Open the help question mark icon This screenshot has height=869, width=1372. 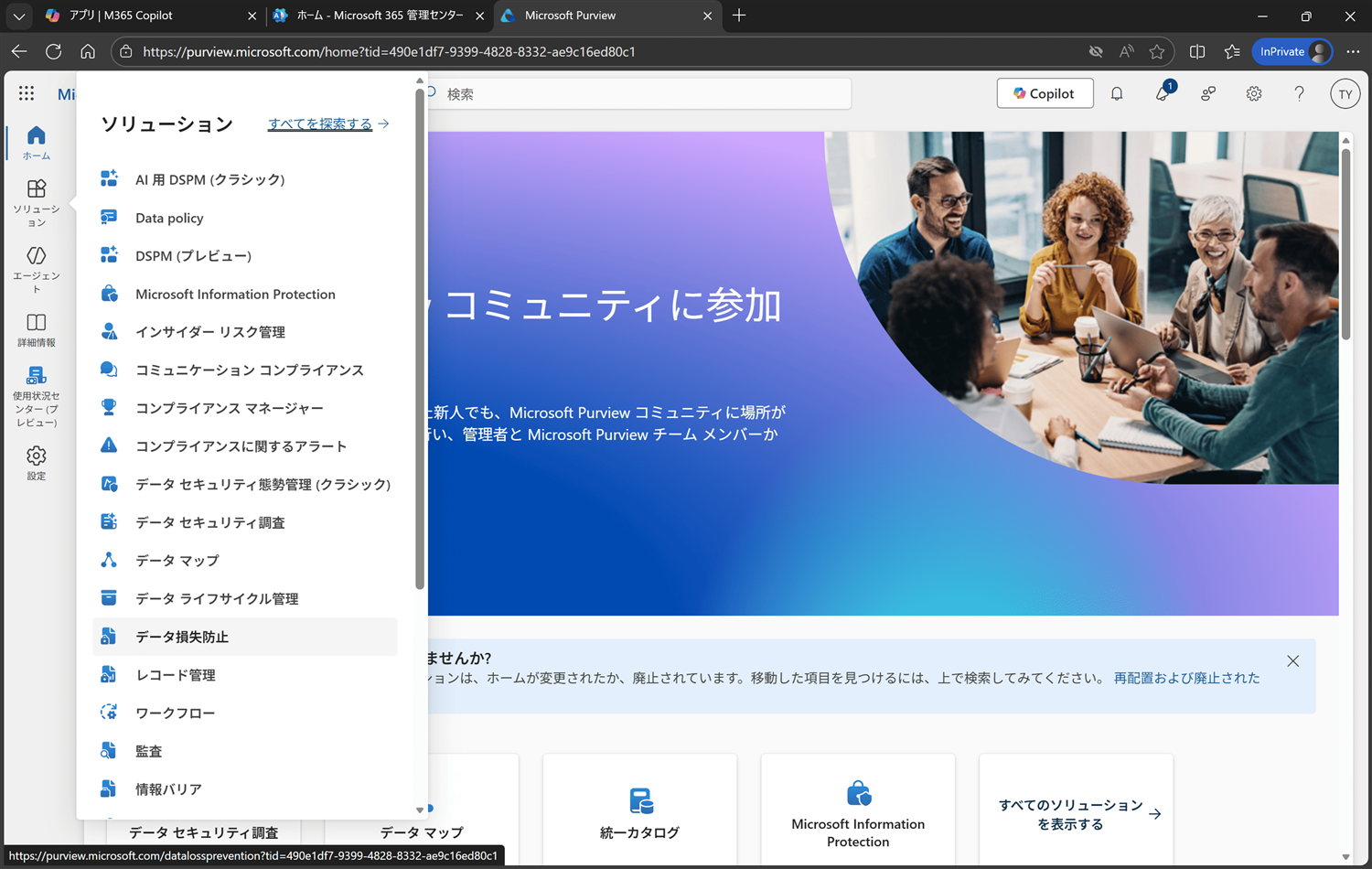point(1299,93)
